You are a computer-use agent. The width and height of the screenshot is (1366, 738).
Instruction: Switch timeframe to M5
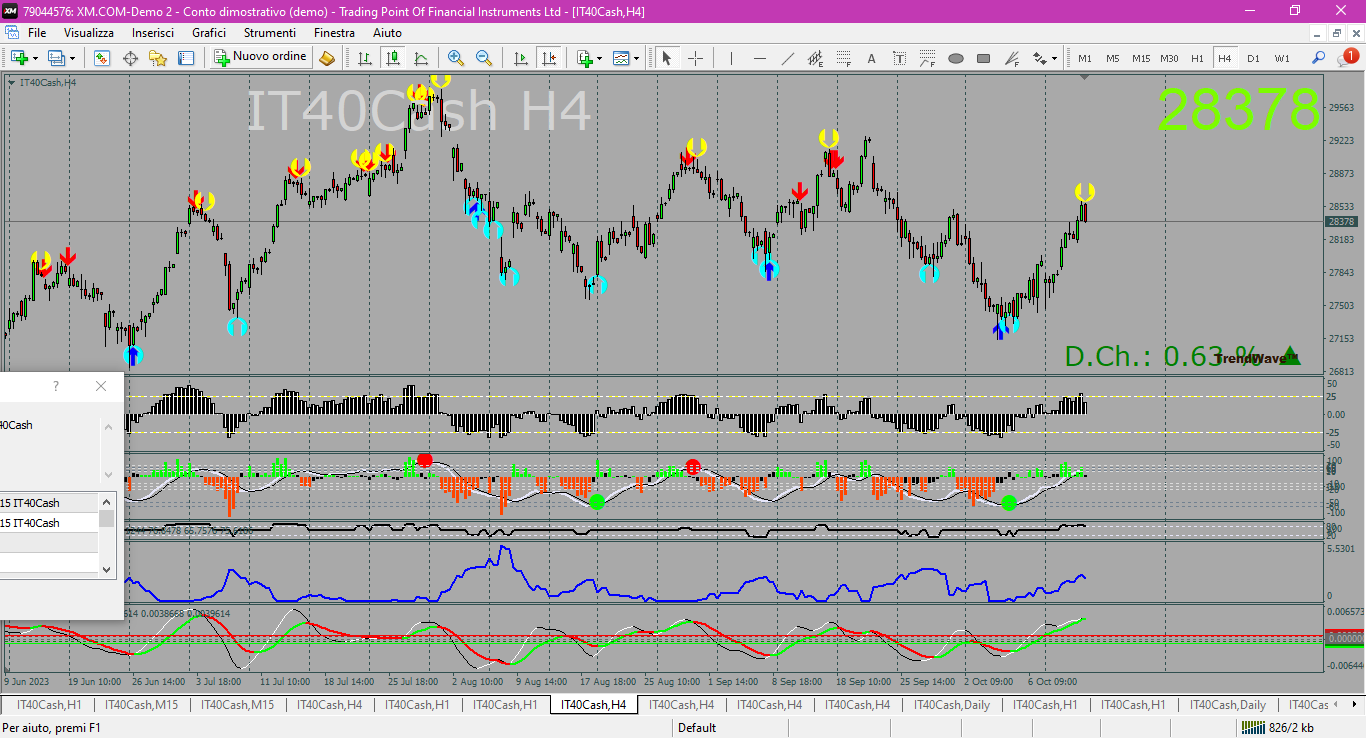coord(1113,58)
